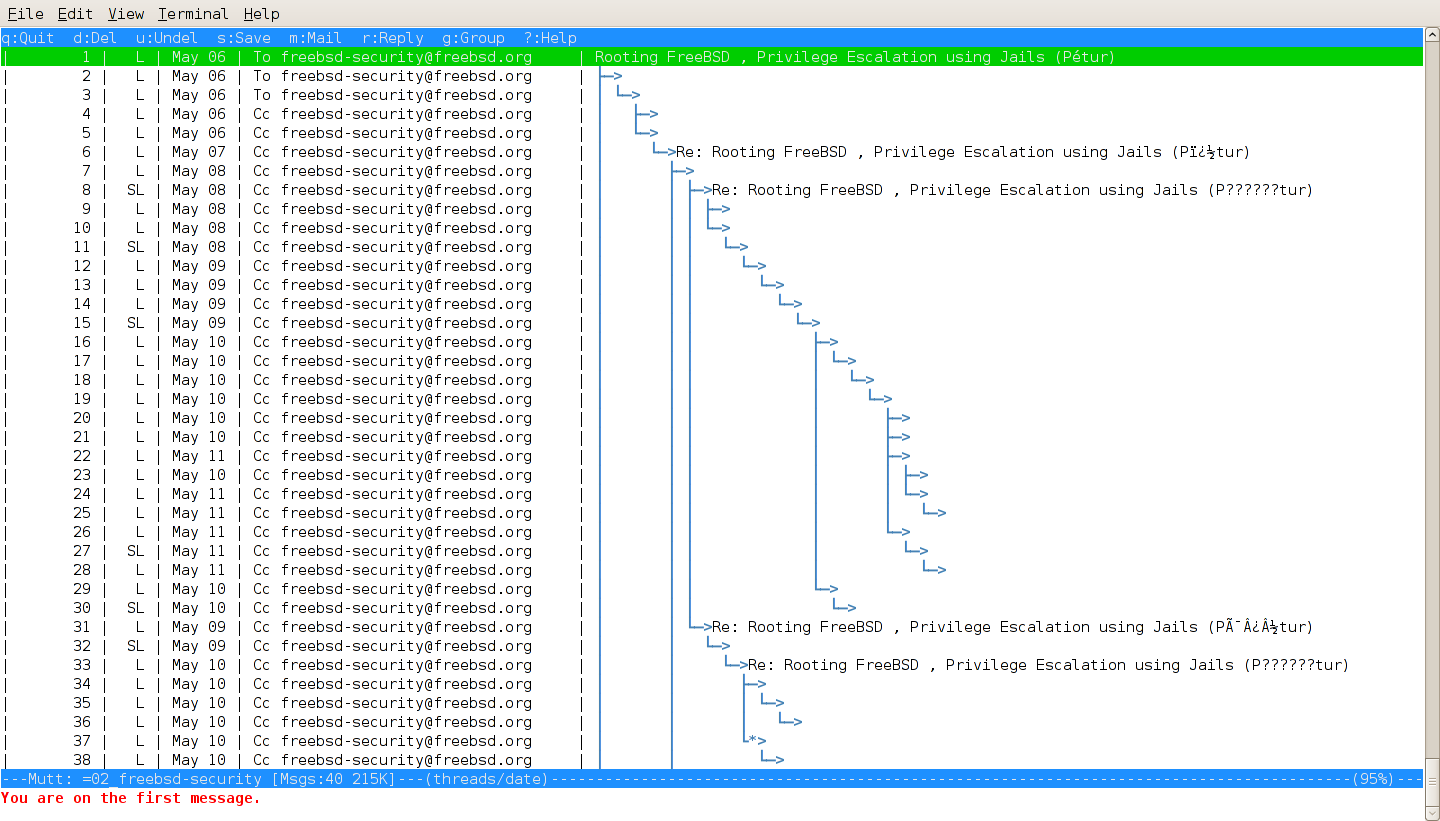Click thread arrow for message 38
The image size is (1440, 821).
tap(773, 760)
